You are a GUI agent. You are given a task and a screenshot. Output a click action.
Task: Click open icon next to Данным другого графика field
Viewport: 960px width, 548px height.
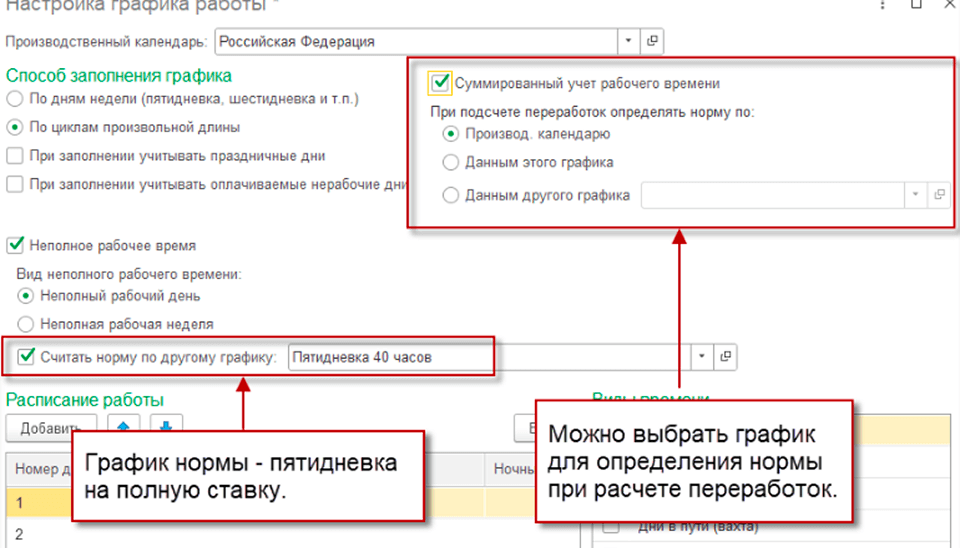point(939,196)
